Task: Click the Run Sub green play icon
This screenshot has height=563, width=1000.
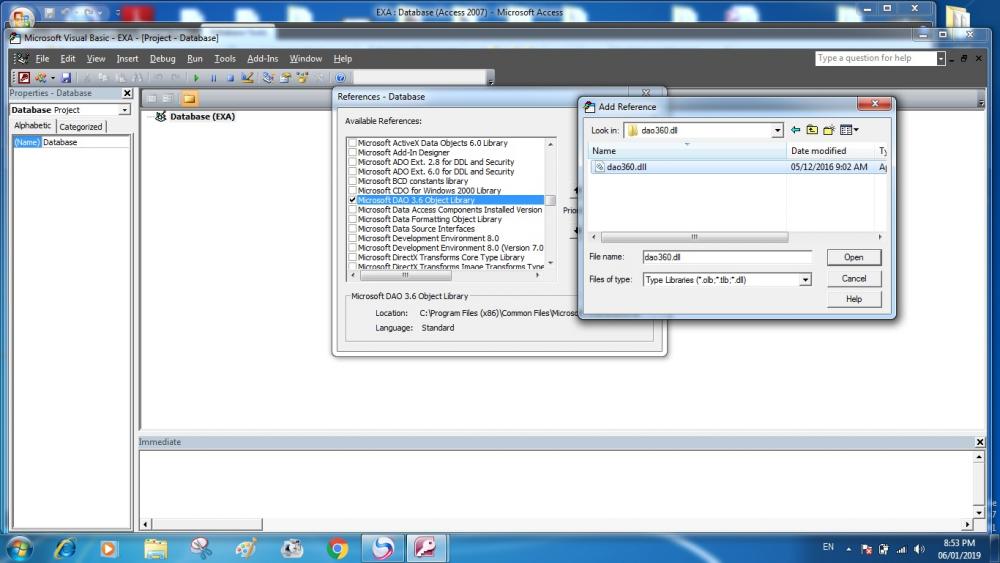Action: click(196, 78)
